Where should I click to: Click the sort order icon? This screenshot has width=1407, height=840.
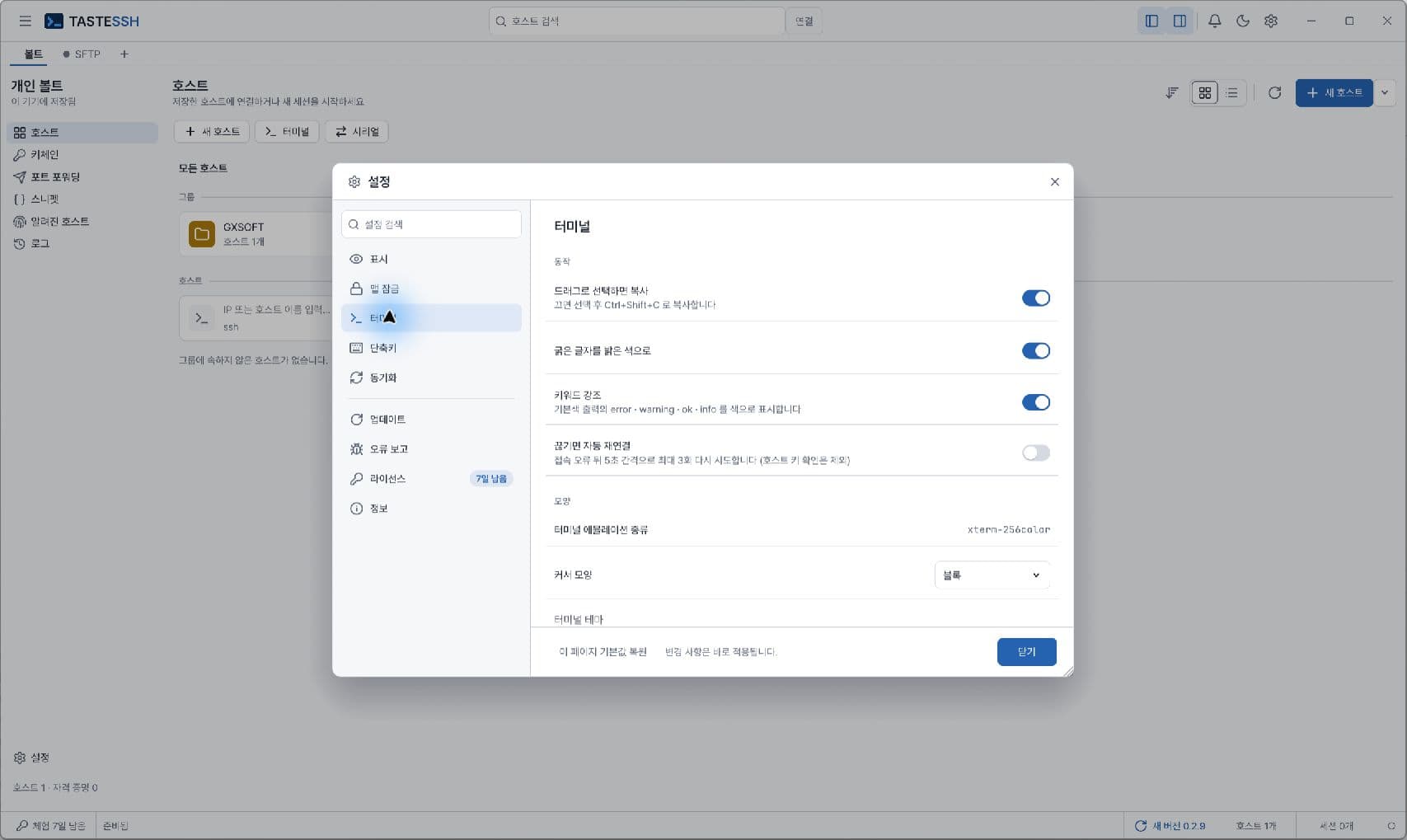click(1171, 92)
